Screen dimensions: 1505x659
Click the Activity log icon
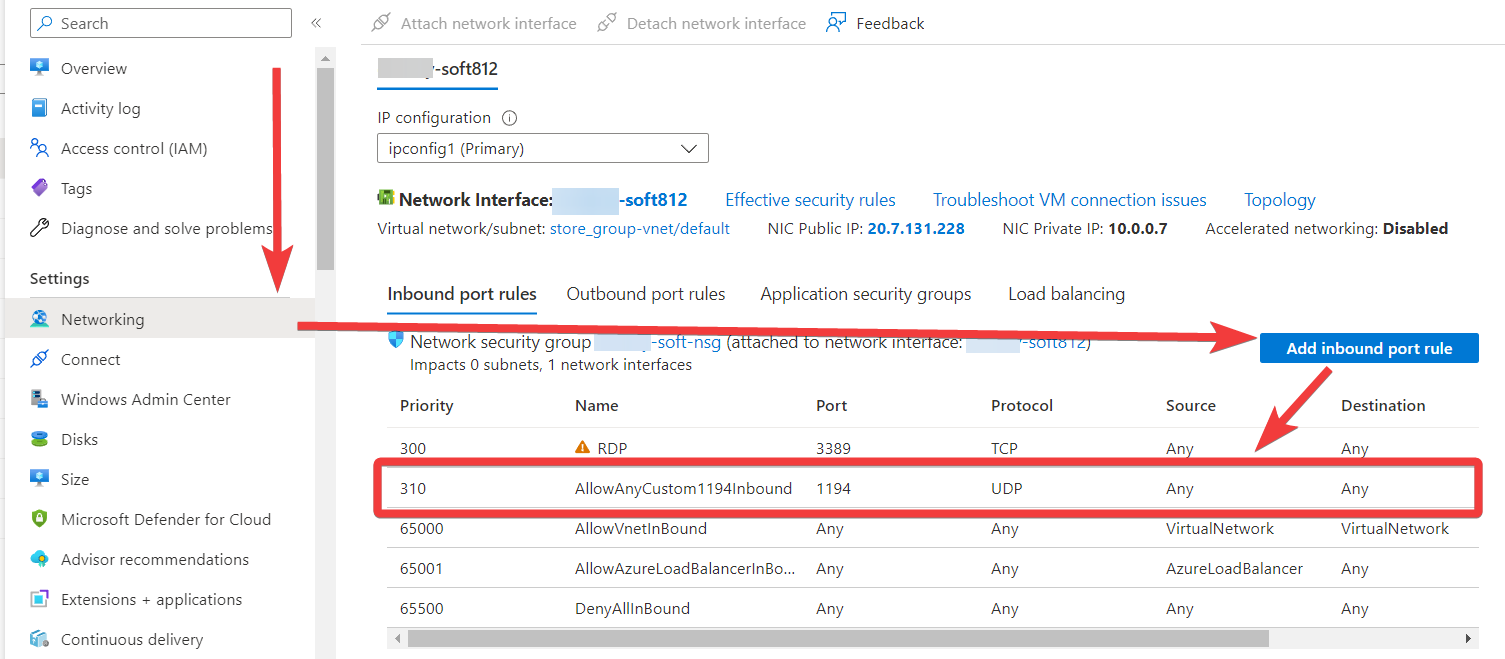coord(39,108)
